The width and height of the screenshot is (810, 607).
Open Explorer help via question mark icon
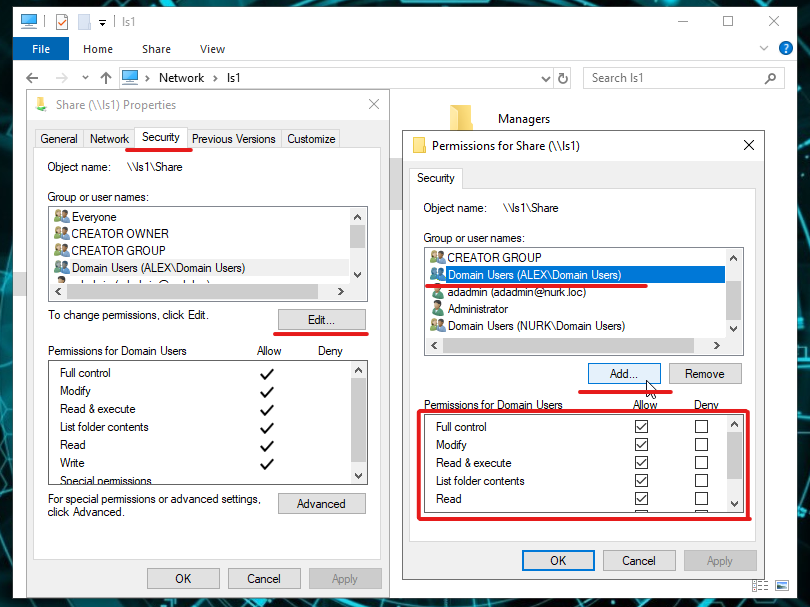coord(786,48)
